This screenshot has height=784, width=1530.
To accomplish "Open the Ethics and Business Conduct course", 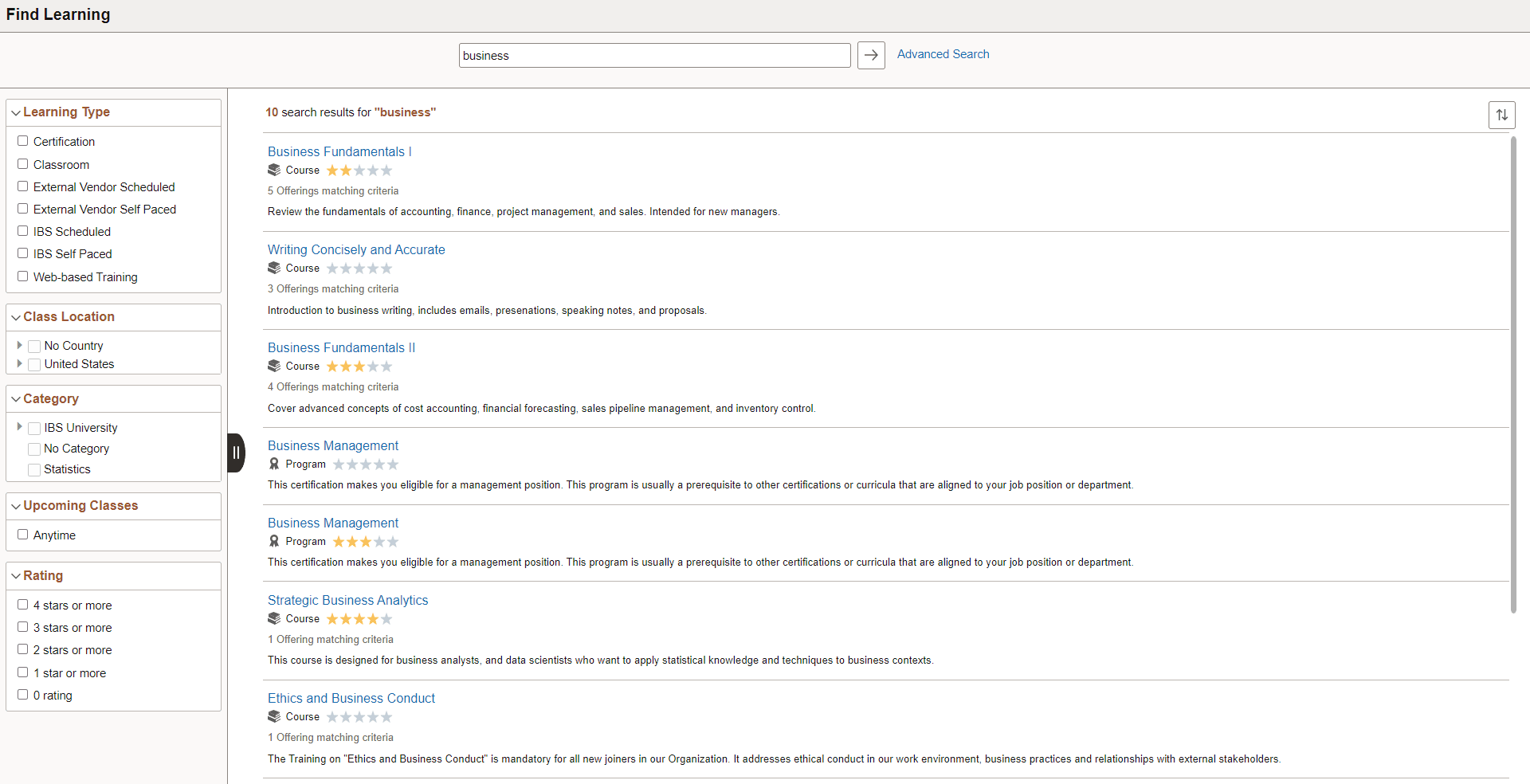I will [x=351, y=698].
